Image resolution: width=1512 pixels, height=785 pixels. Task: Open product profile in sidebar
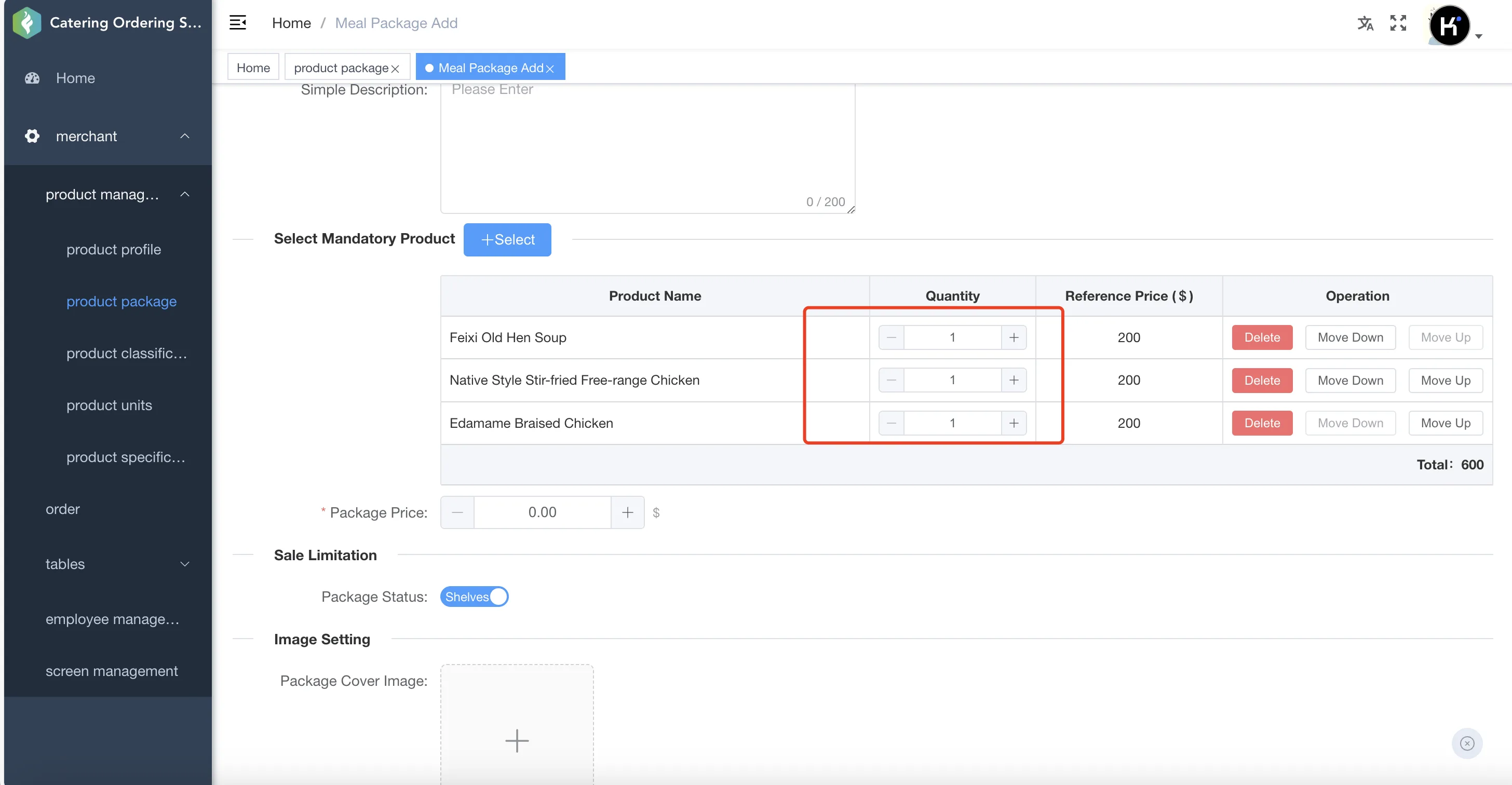tap(113, 249)
